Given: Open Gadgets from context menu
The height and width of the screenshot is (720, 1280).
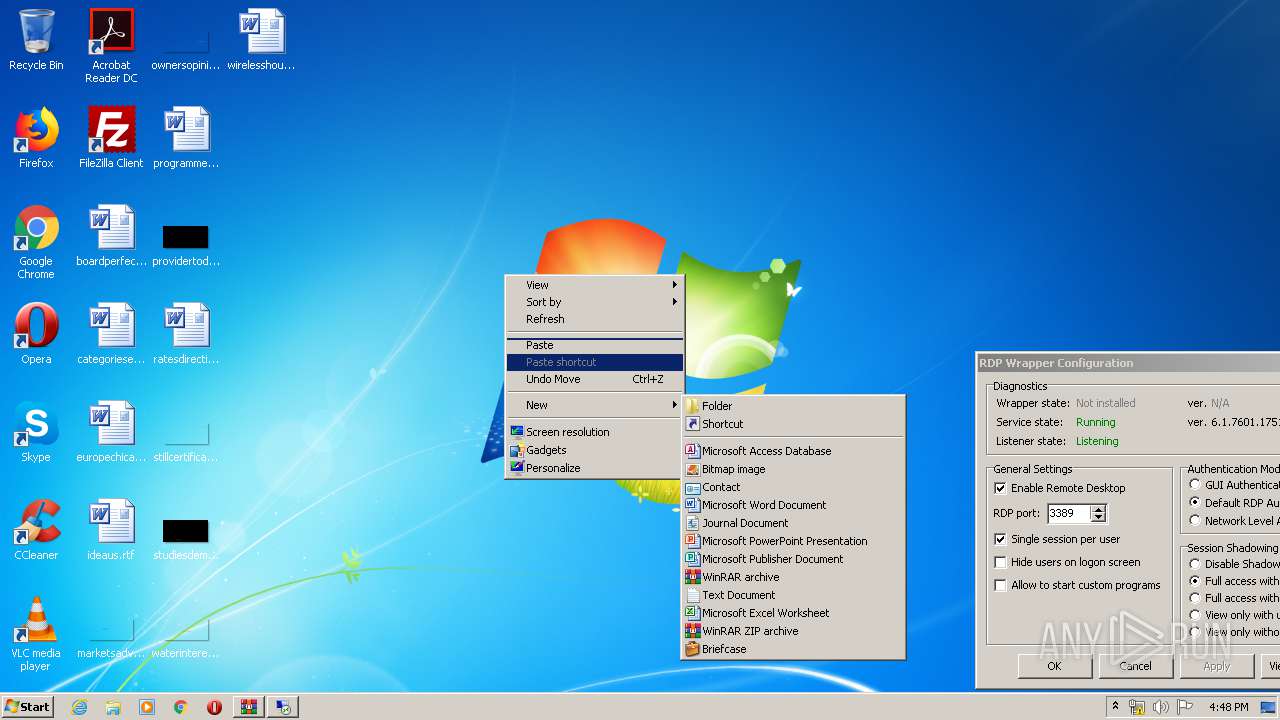Looking at the screenshot, I should click(x=594, y=450).
